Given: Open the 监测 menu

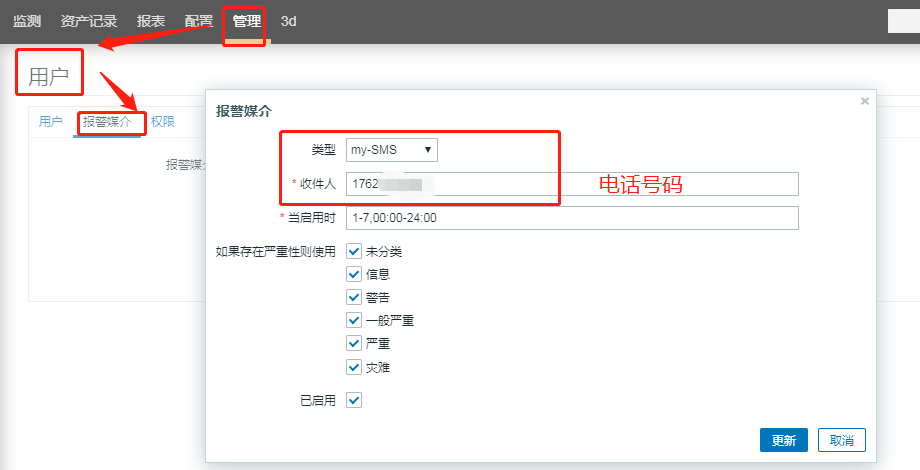Looking at the screenshot, I should pyautogui.click(x=27, y=21).
